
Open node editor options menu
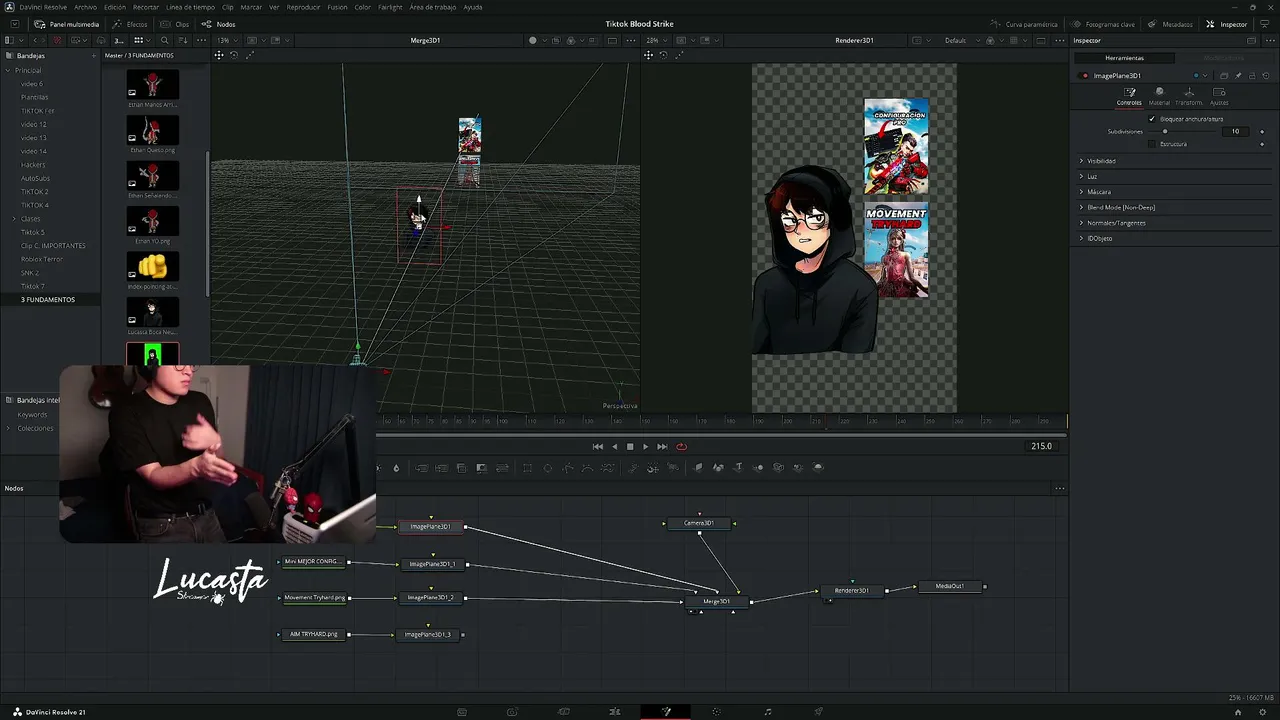[x=1059, y=488]
